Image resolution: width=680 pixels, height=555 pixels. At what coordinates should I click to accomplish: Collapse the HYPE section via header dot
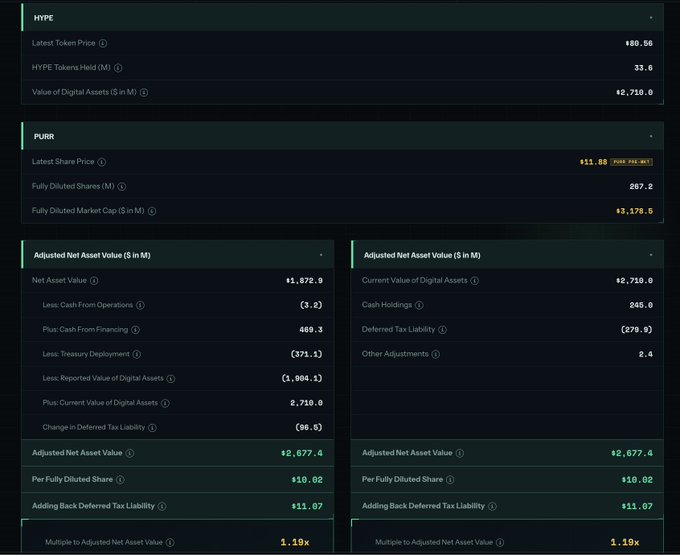pyautogui.click(x=651, y=18)
